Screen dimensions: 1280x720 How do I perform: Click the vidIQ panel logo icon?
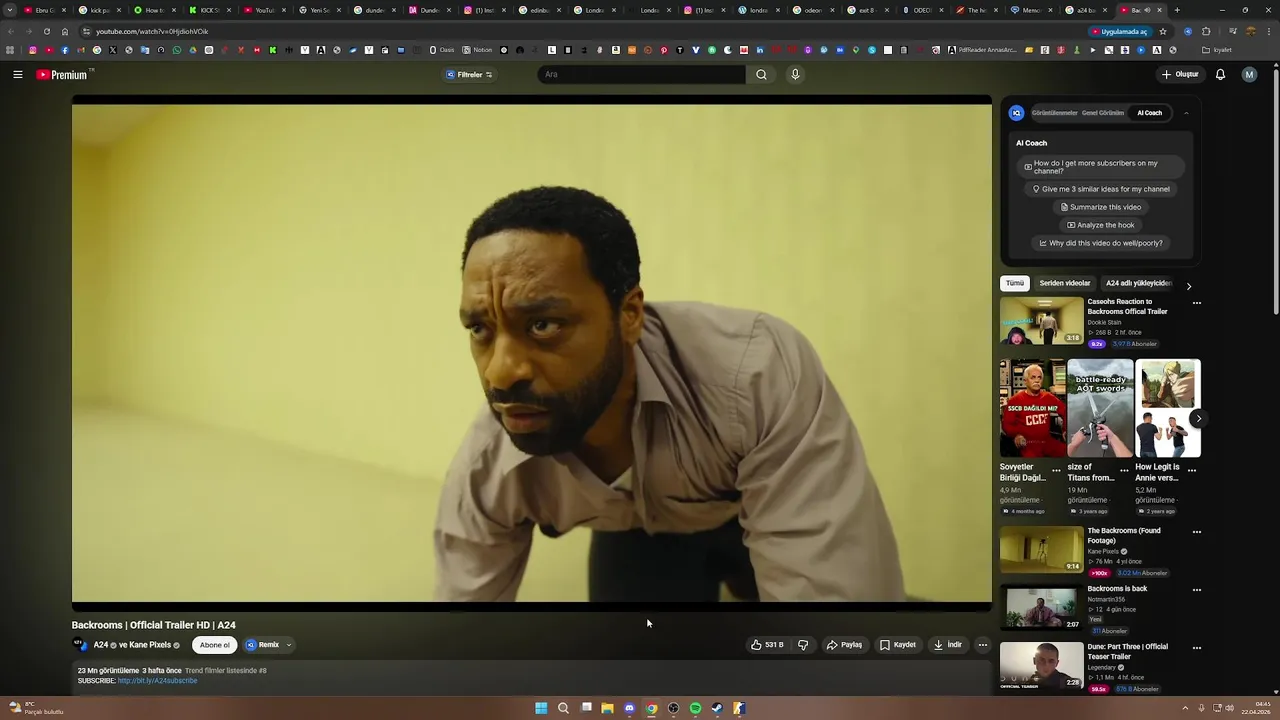point(1016,113)
